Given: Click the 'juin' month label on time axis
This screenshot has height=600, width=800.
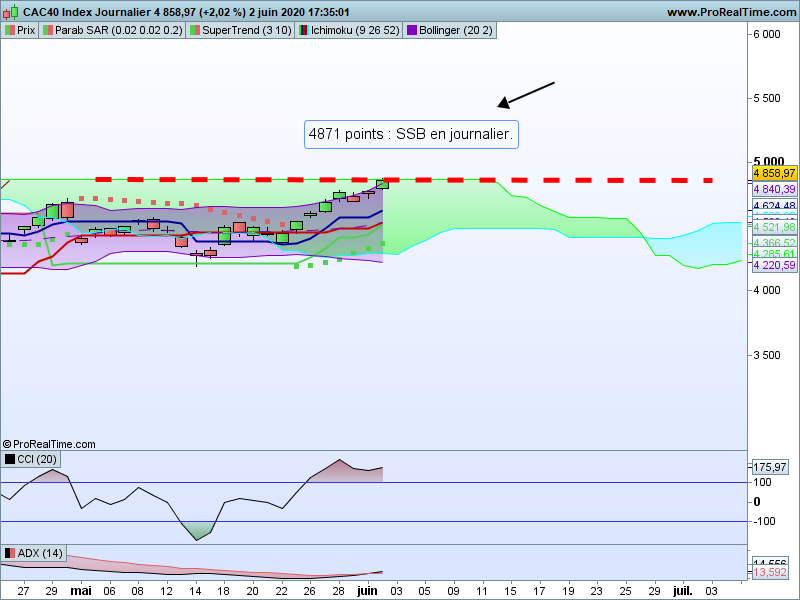Looking at the screenshot, I should [x=367, y=591].
